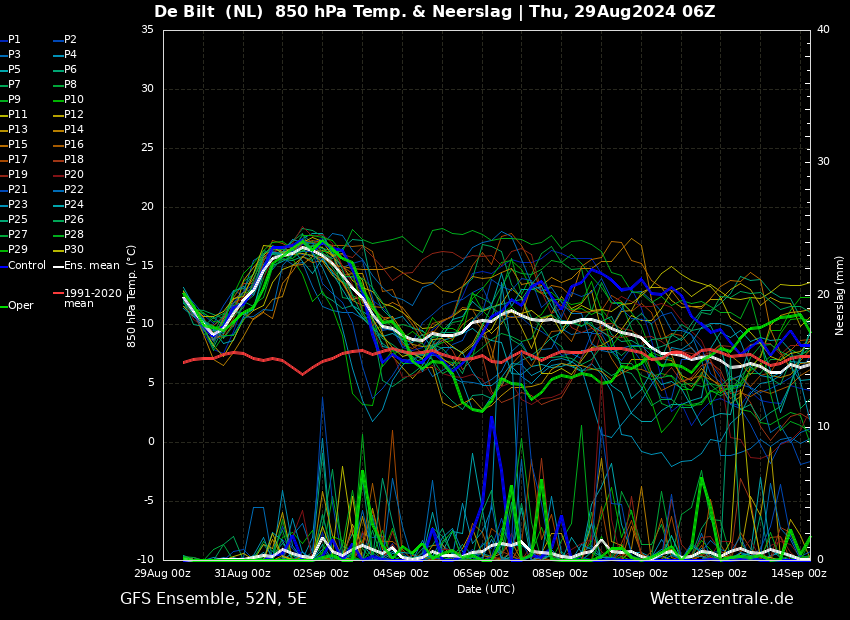Select the 06Sep 00z date tick

(x=481, y=574)
